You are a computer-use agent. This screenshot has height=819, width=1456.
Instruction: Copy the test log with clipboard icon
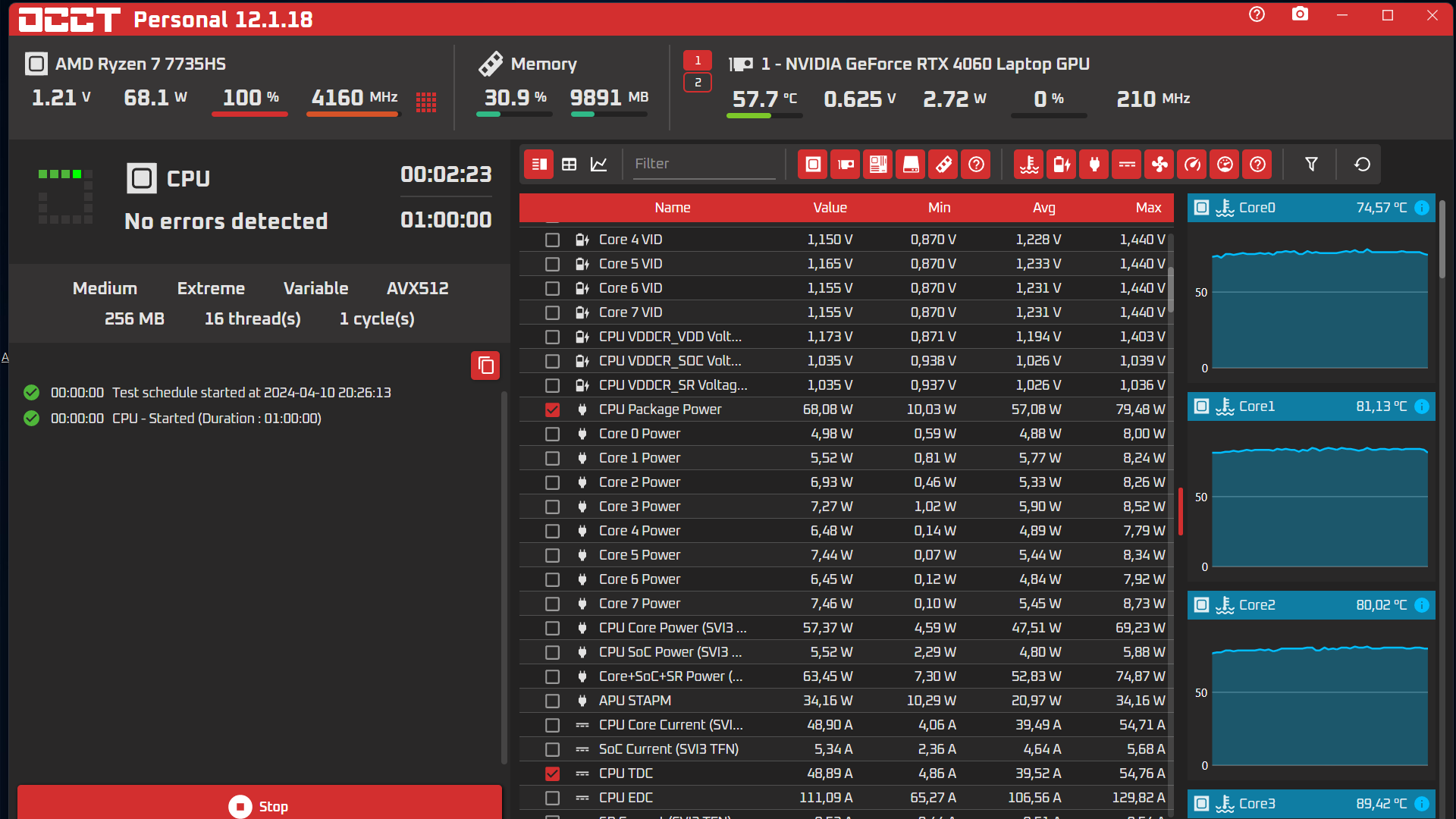pos(485,366)
